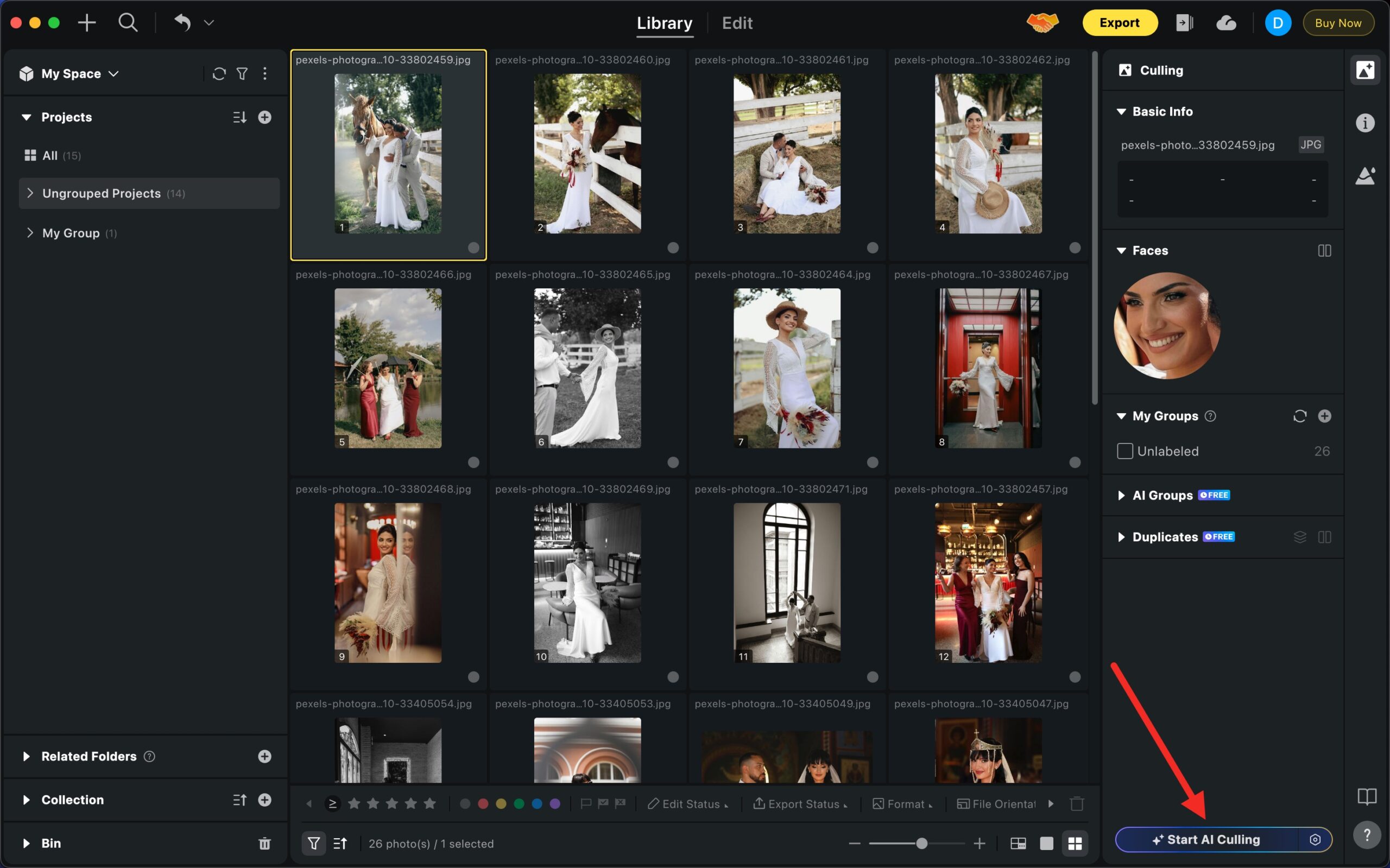The height and width of the screenshot is (868, 1390).
Task: Open the info panel icon
Action: tap(1364, 123)
